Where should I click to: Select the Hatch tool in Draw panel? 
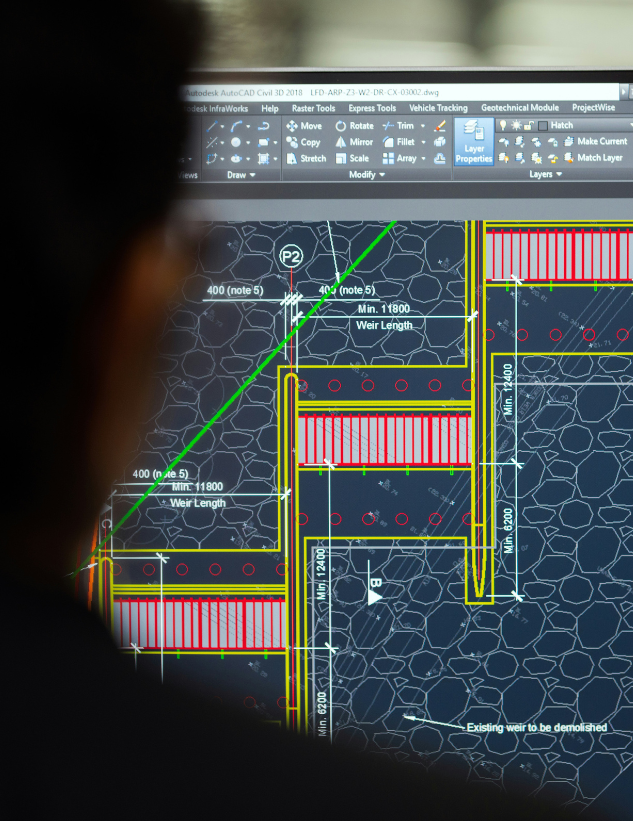pyautogui.click(x=263, y=159)
